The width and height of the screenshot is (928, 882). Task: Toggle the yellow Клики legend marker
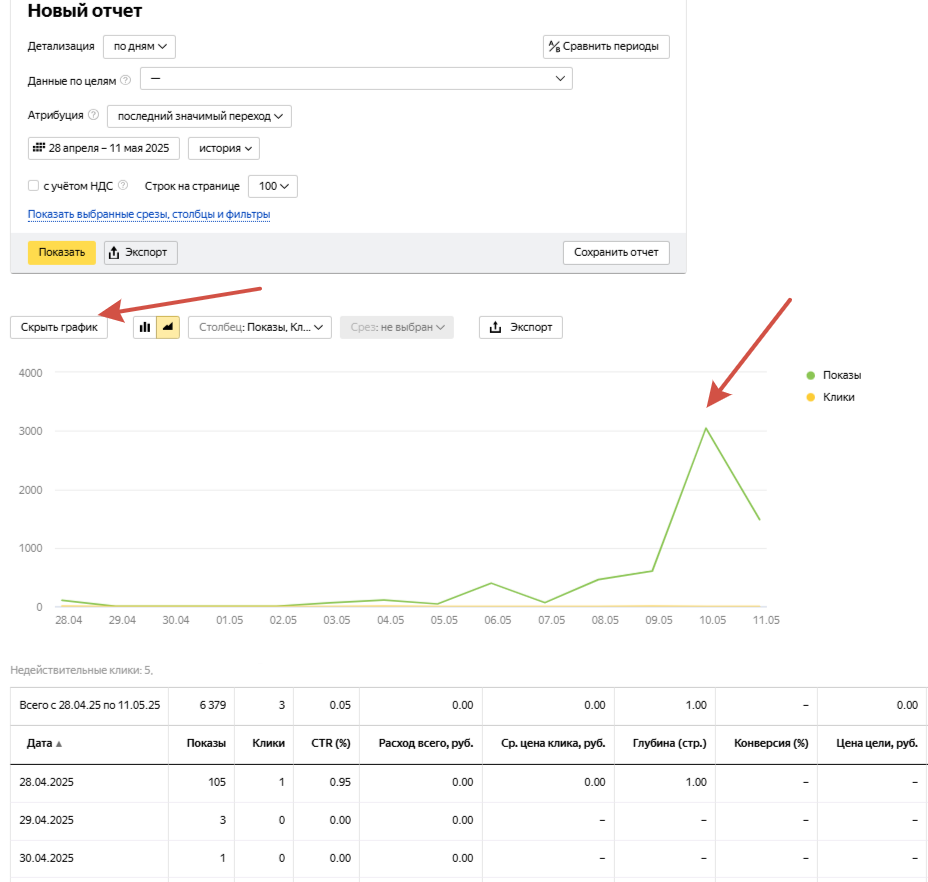click(x=811, y=397)
